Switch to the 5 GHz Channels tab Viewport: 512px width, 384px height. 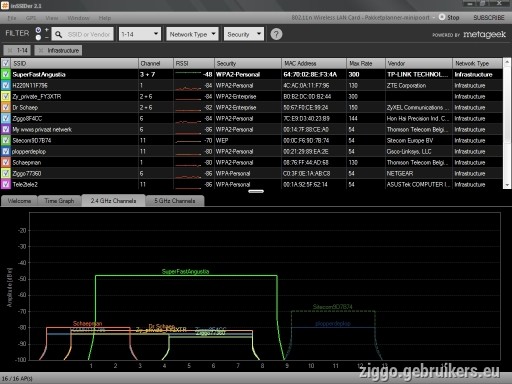(x=175, y=201)
